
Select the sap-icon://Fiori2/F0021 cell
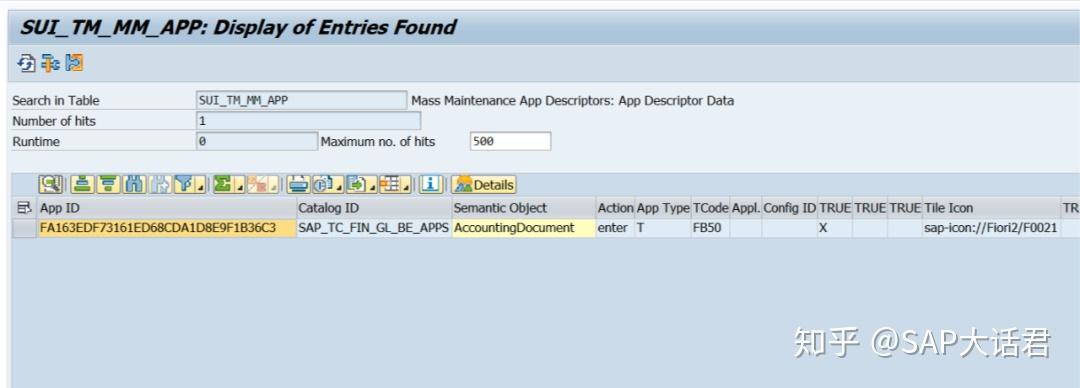(x=991, y=228)
